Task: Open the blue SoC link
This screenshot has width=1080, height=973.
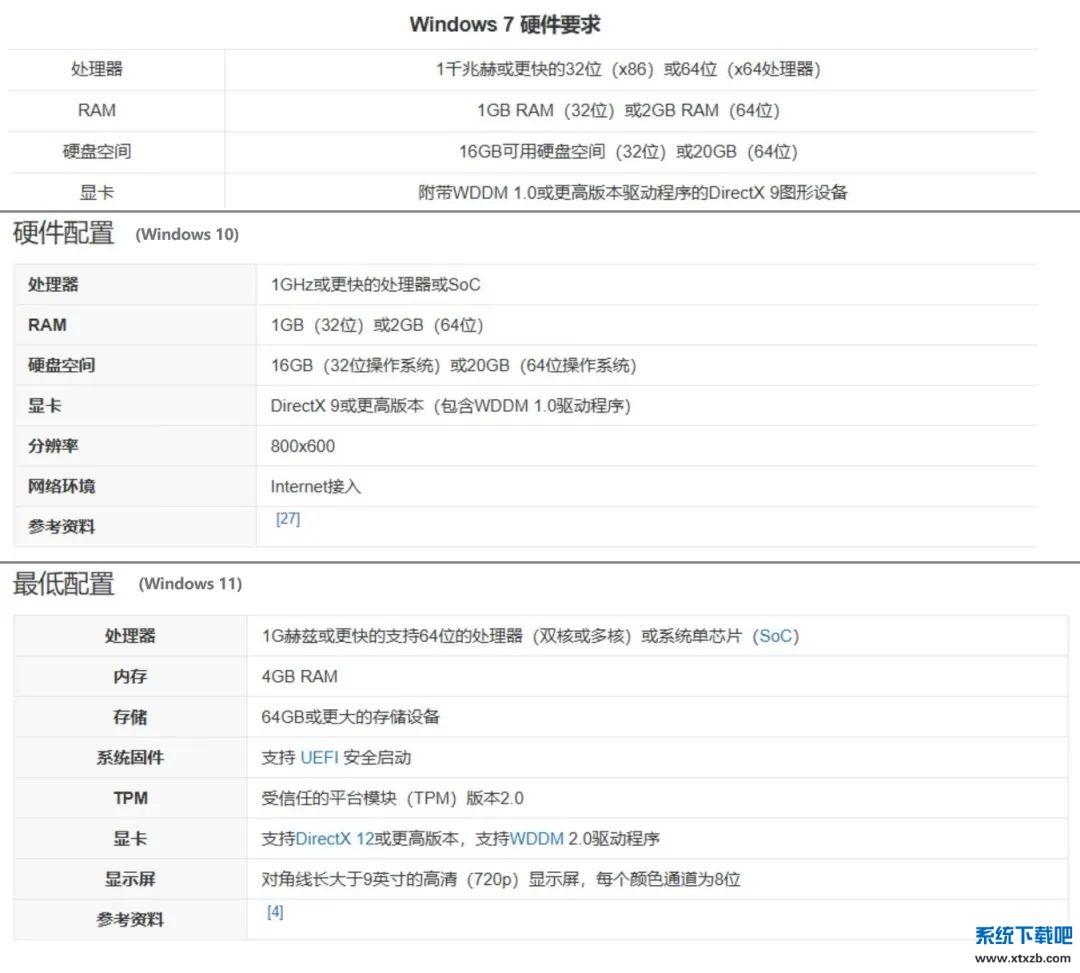Action: point(779,636)
